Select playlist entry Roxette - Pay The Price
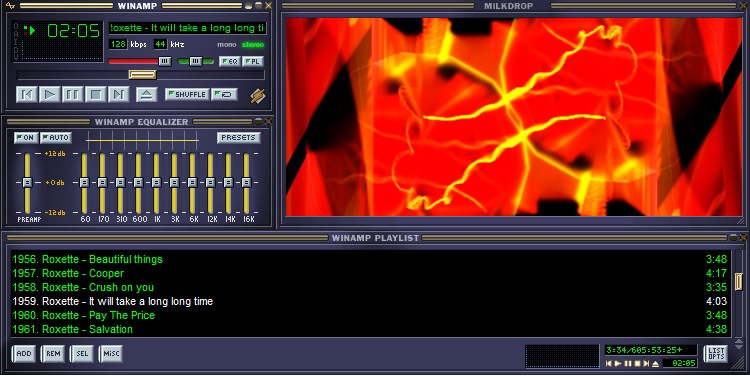Screen dimensions: 750x376 pyautogui.click(x=369, y=315)
